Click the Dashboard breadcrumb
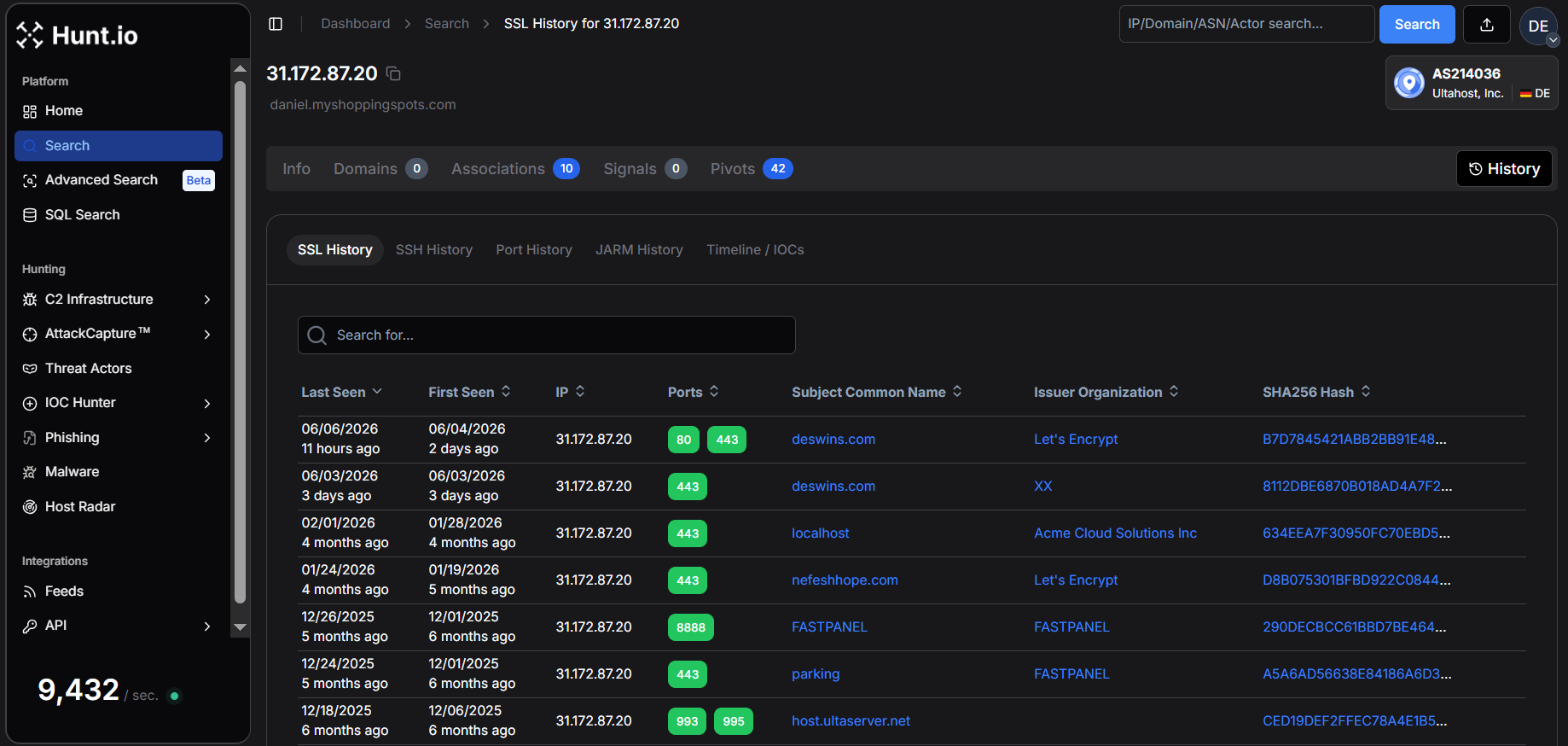The width and height of the screenshot is (1568, 746). click(356, 24)
